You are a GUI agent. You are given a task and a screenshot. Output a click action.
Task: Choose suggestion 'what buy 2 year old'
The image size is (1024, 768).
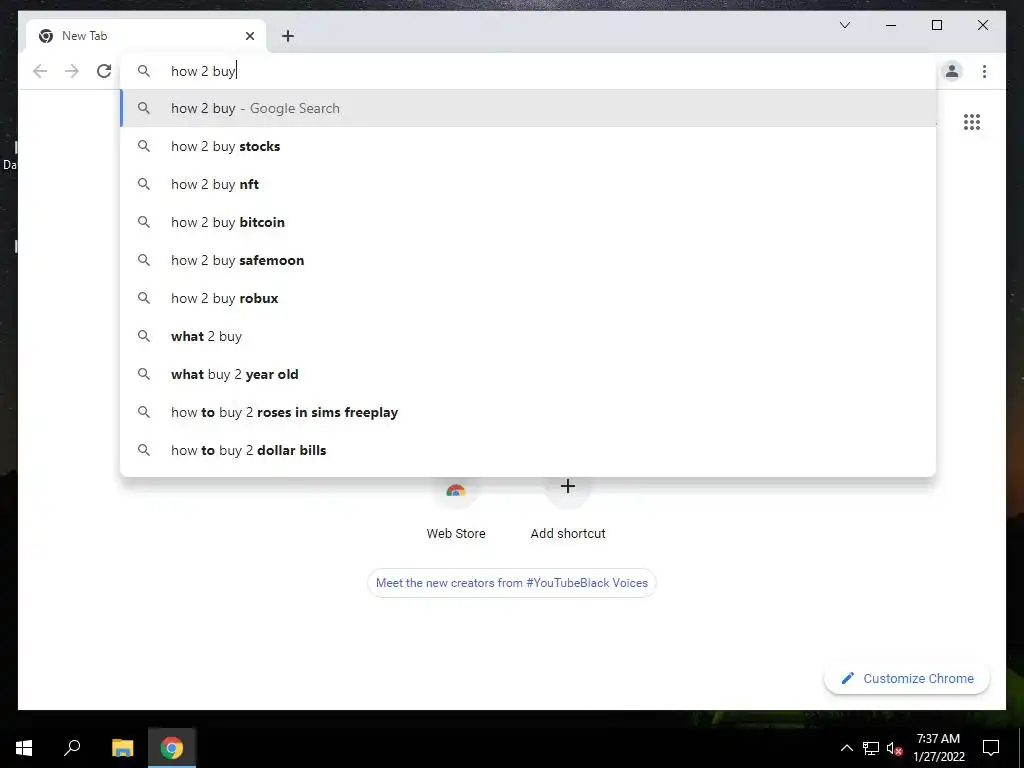tap(528, 374)
